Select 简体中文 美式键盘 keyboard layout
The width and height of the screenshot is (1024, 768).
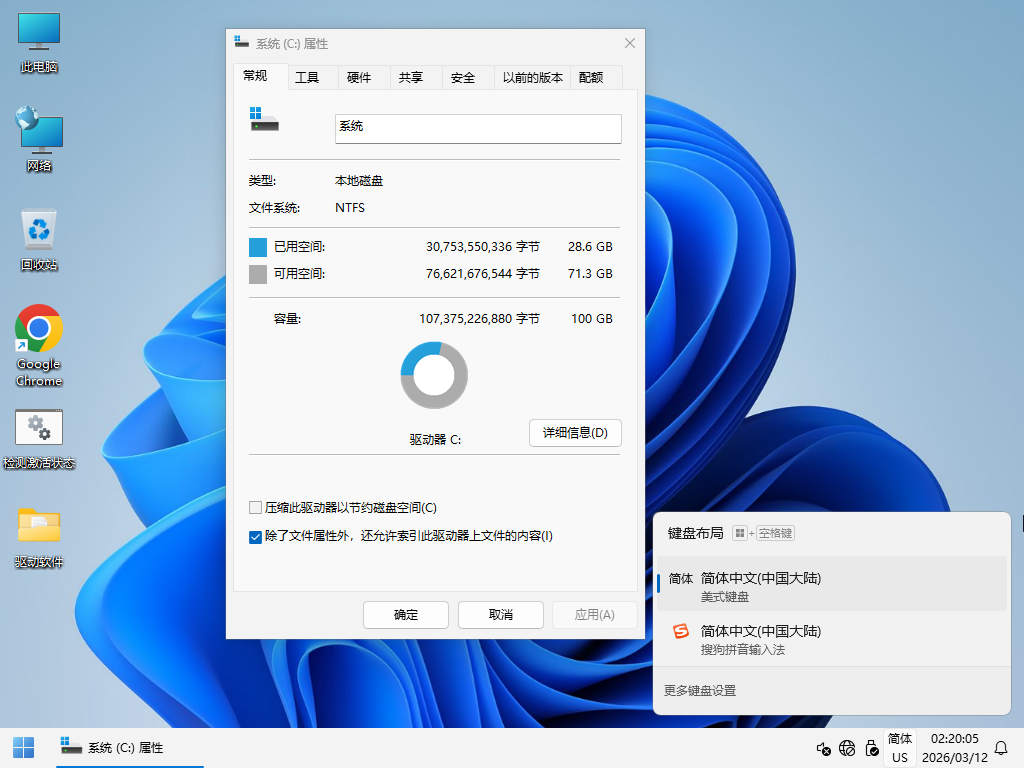pyautogui.click(x=830, y=586)
